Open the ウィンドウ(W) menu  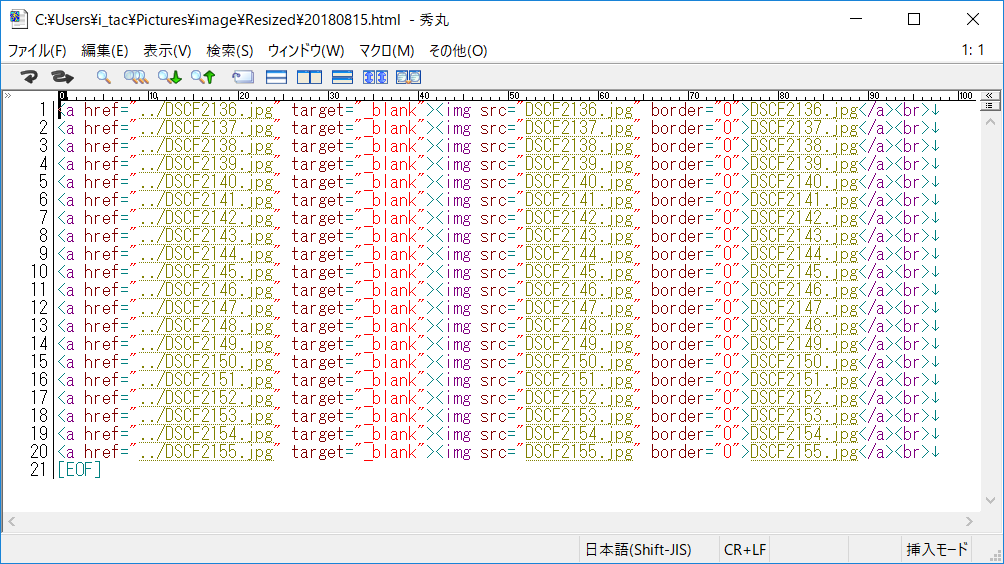tap(306, 51)
